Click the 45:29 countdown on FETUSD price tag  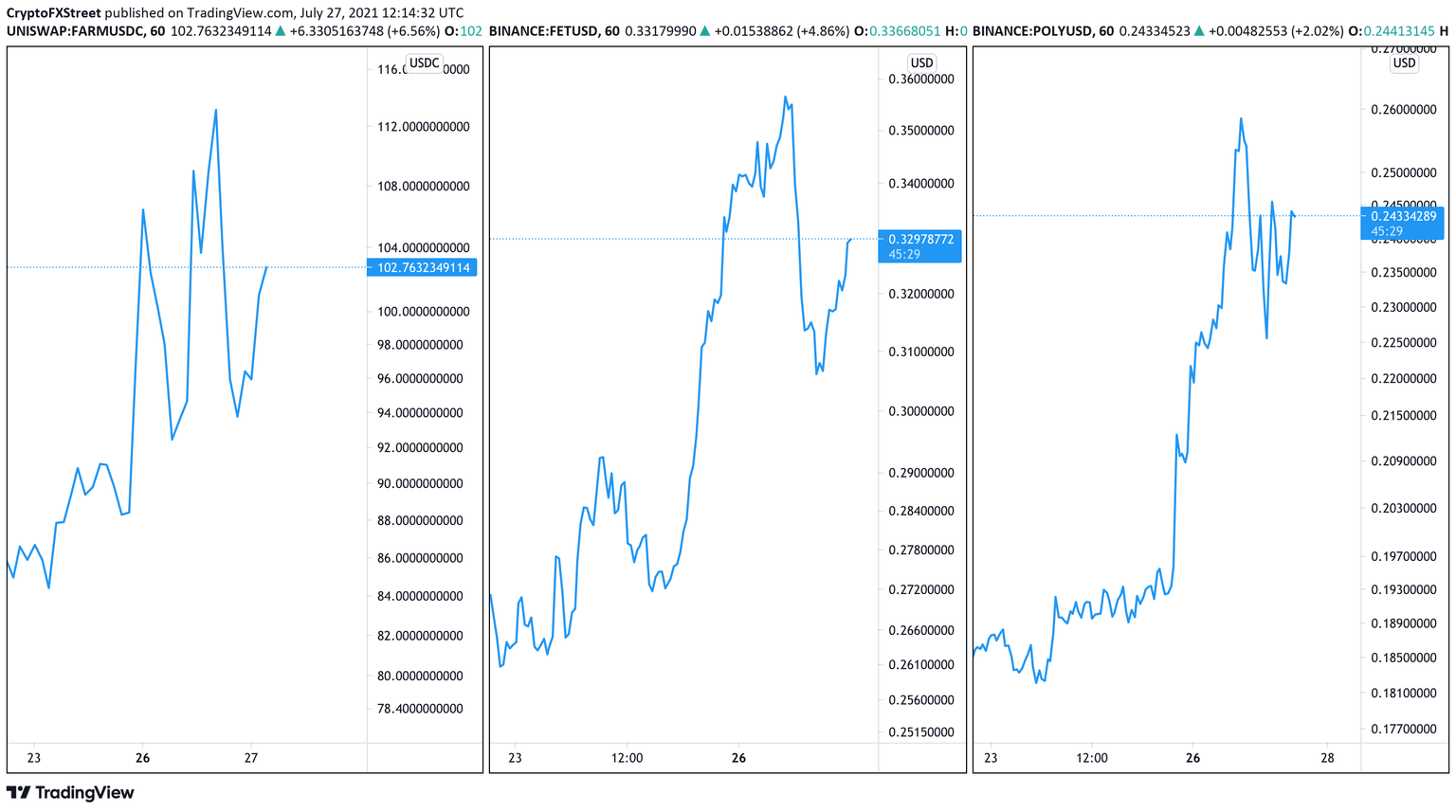(902, 254)
